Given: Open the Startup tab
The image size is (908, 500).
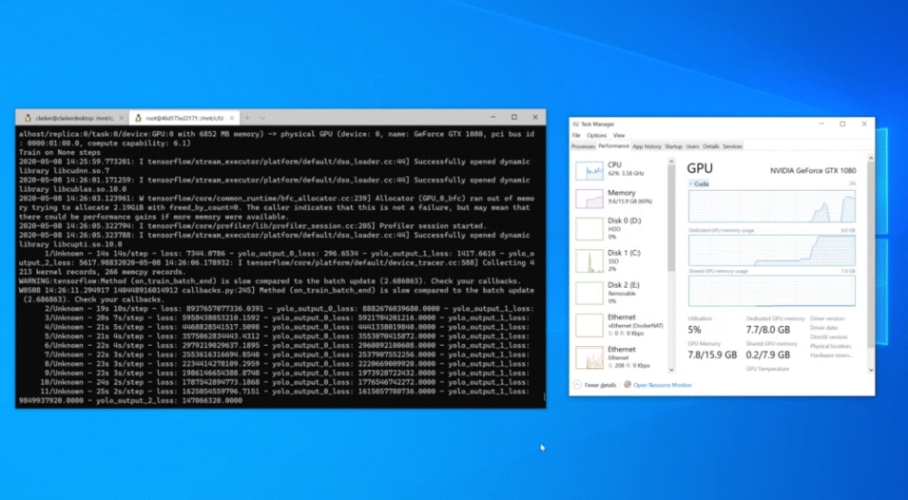Looking at the screenshot, I should tap(673, 147).
